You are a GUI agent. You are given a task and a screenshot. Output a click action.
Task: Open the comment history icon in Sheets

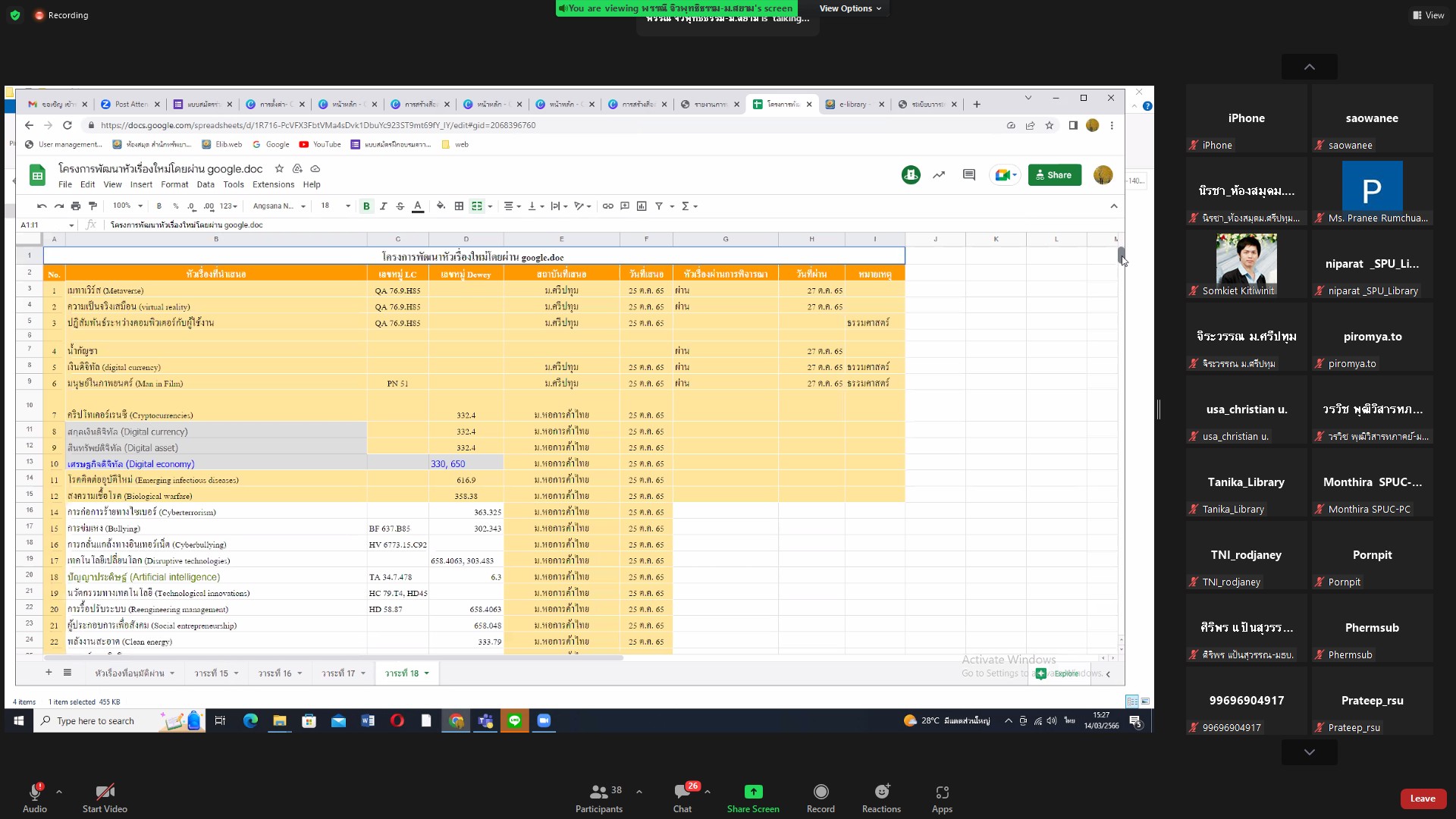(x=968, y=175)
